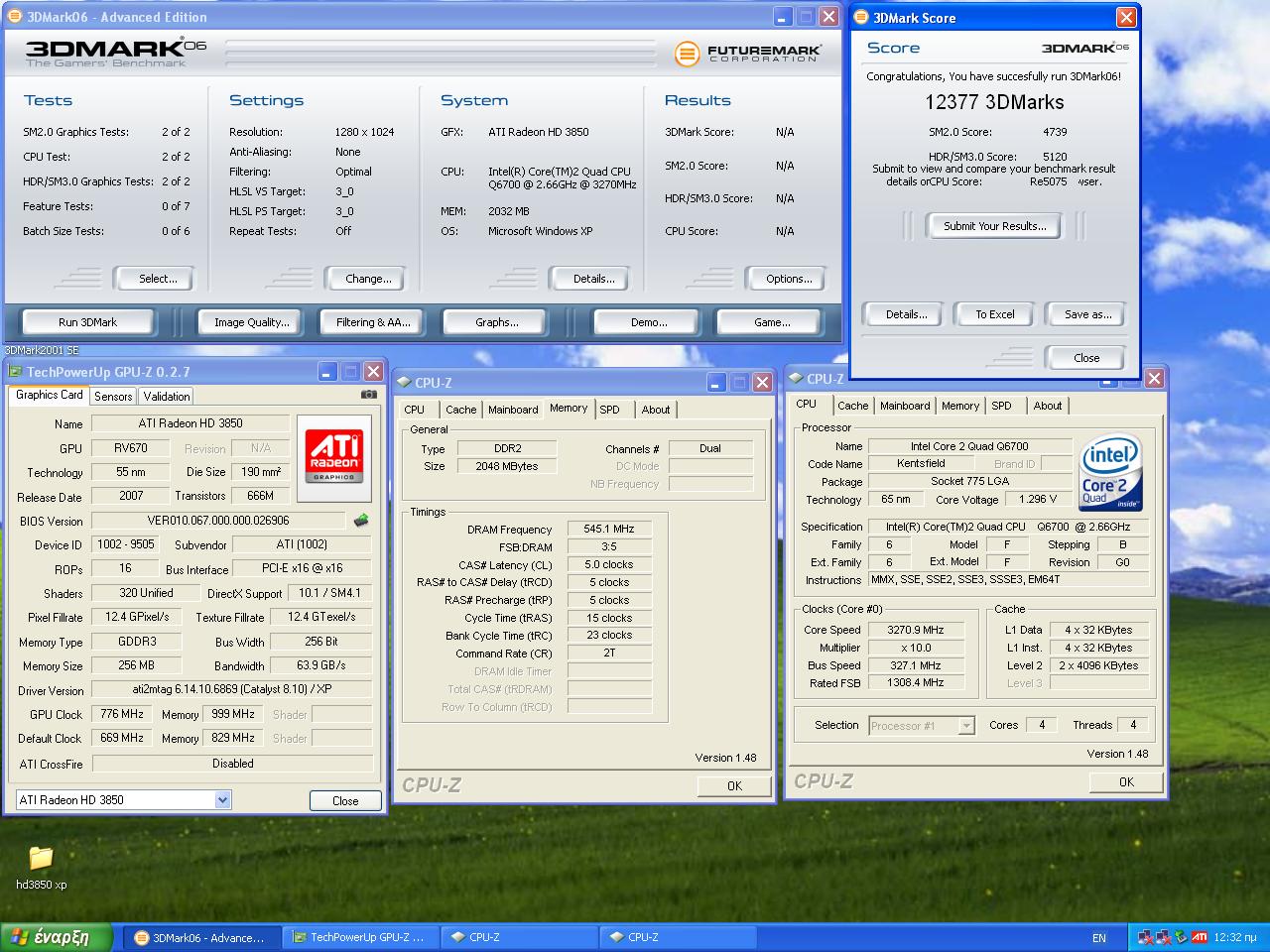Click the 12377 3DMarks score text
This screenshot has height=952, width=1270.
[x=994, y=102]
